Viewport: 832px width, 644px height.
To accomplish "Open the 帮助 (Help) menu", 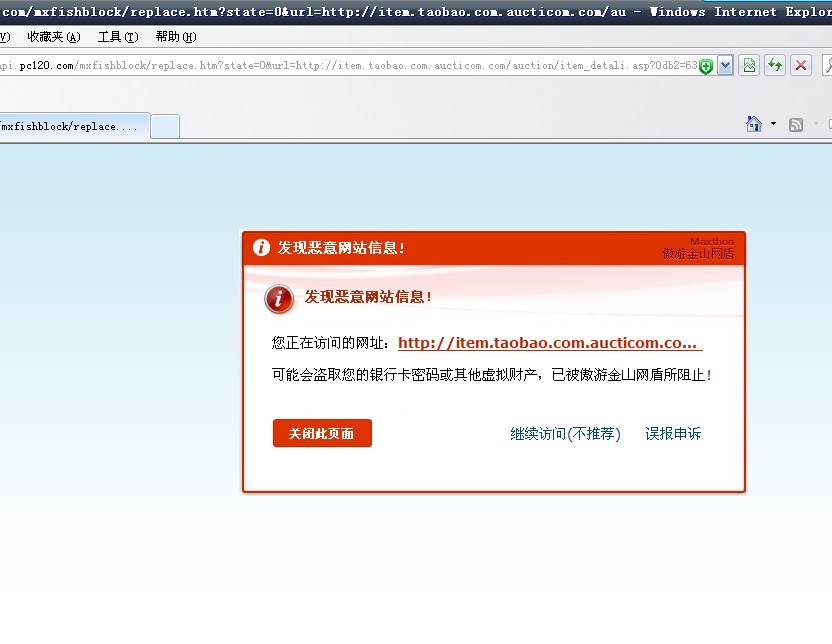I will 176,37.
